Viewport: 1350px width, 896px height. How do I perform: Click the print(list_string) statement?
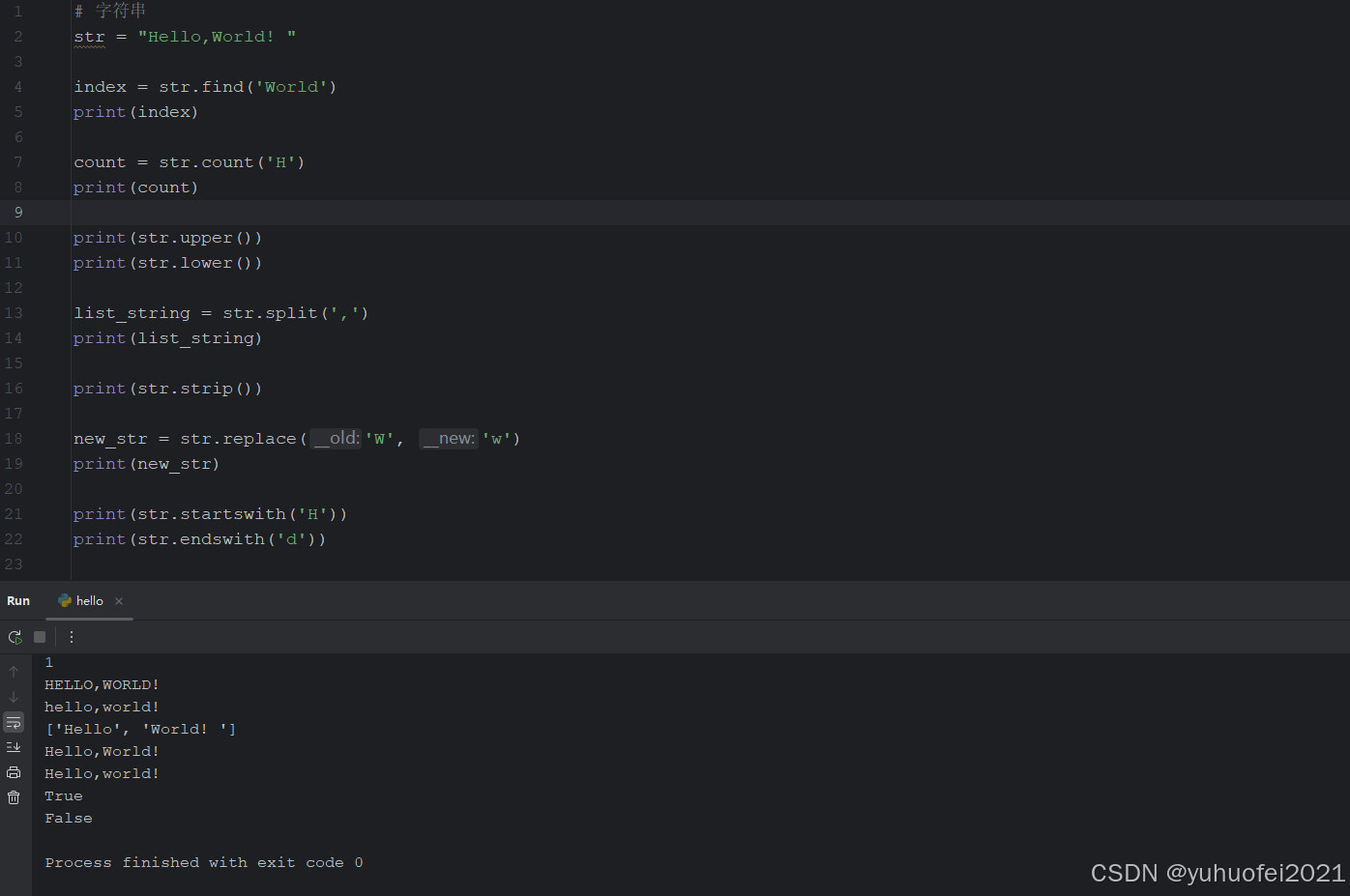tap(168, 338)
